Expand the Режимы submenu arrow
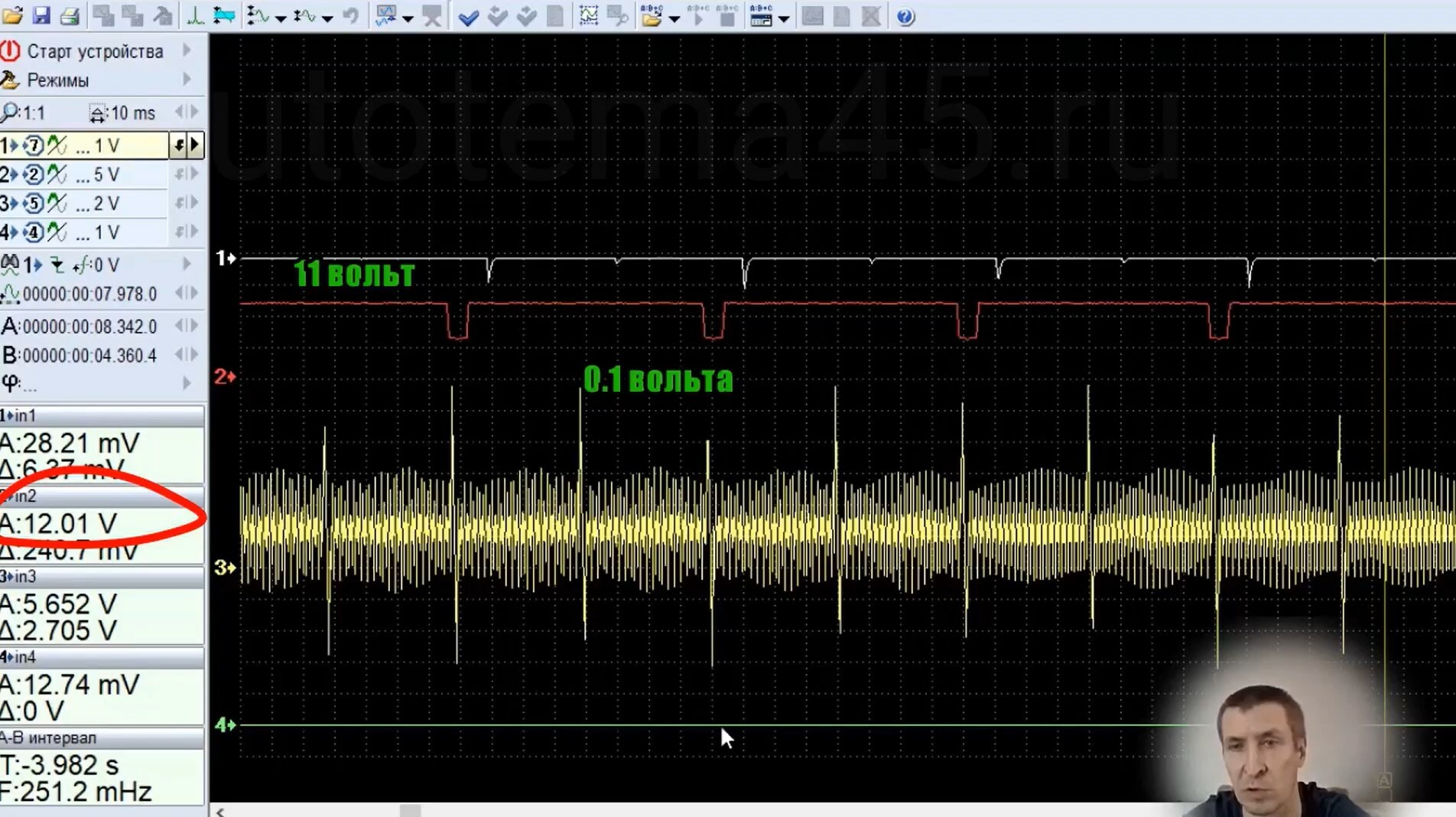The width and height of the screenshot is (1456, 817). pos(187,80)
